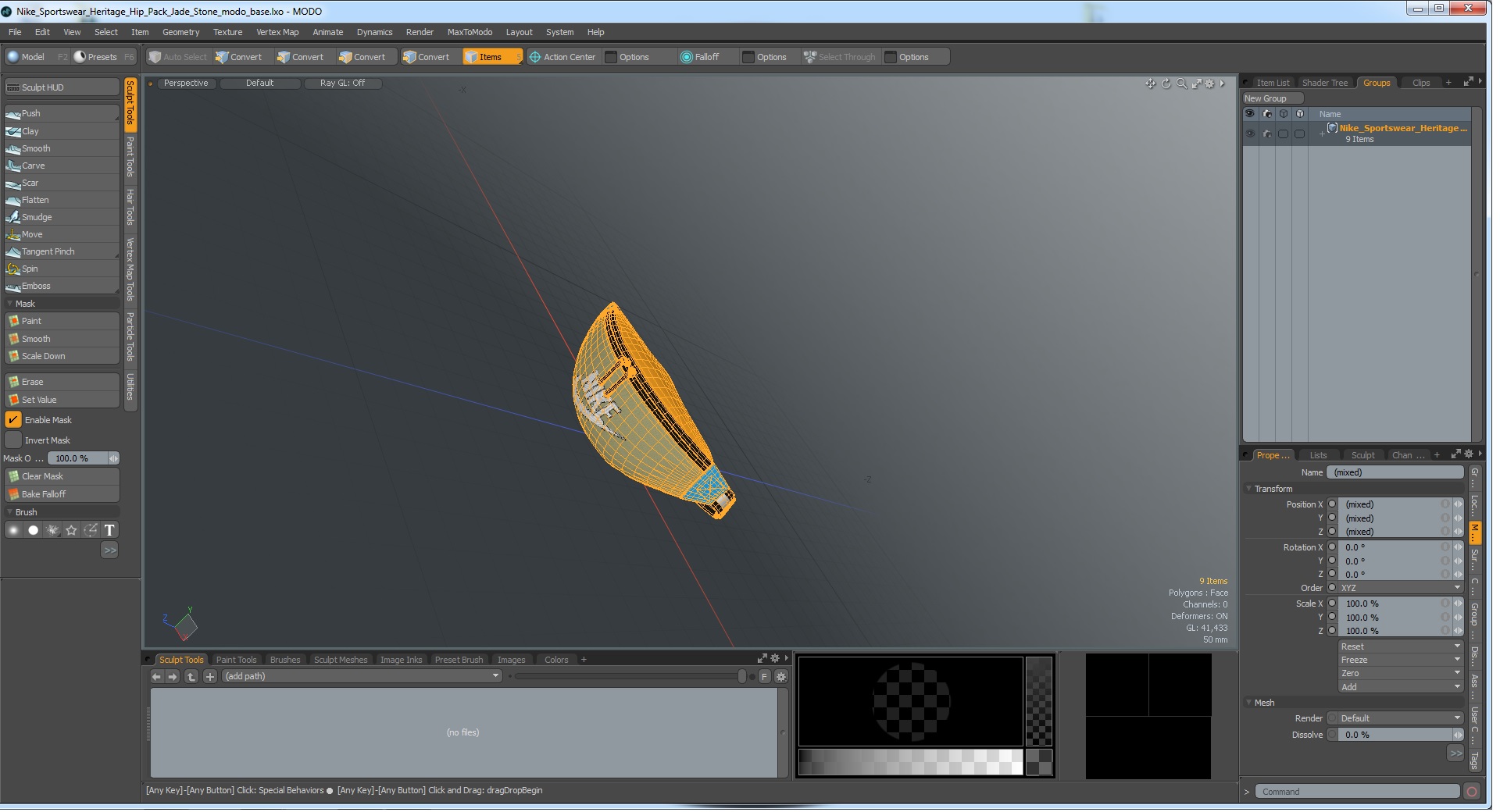Click the viewport pan move icon
The image size is (1500, 812).
pos(1151,84)
